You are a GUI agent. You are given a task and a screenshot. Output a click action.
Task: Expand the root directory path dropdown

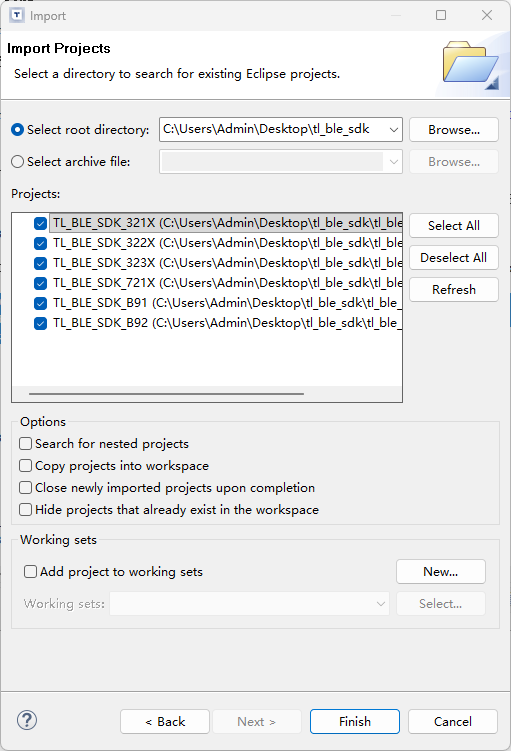tap(393, 130)
